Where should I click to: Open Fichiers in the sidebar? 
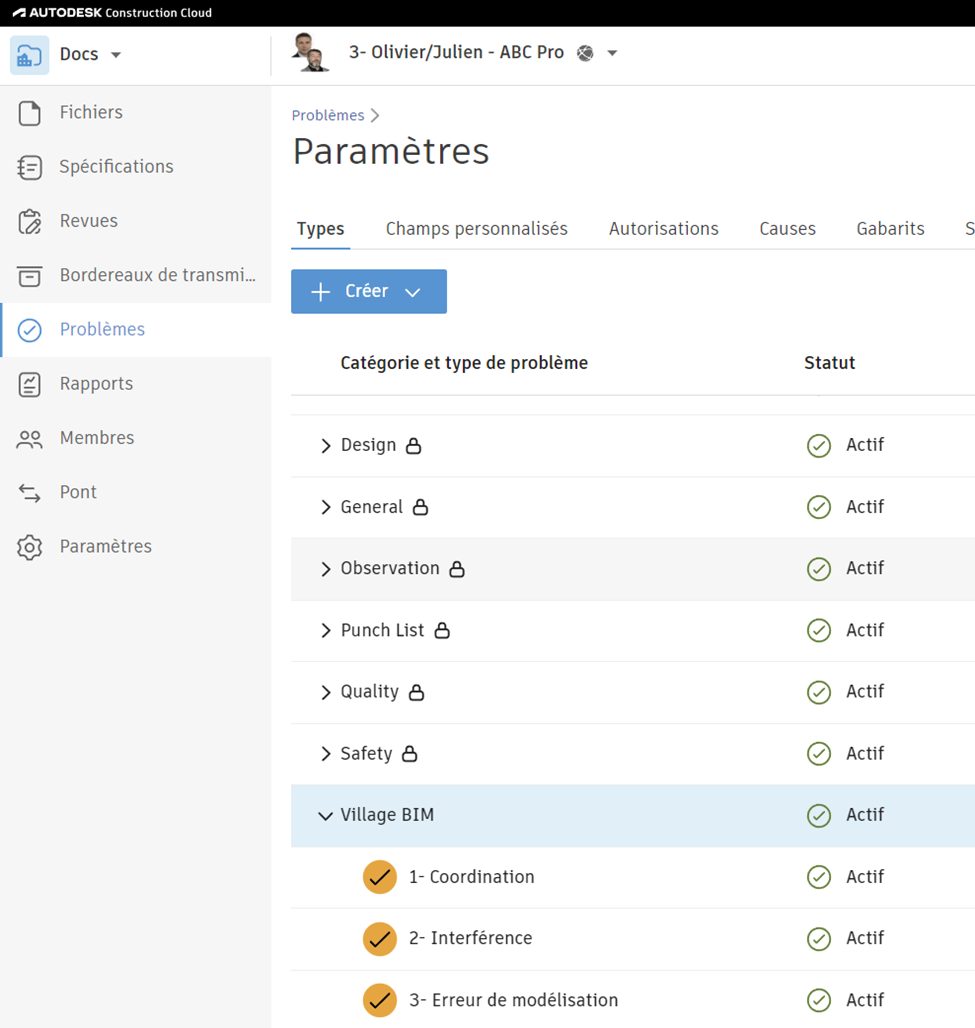click(x=91, y=113)
